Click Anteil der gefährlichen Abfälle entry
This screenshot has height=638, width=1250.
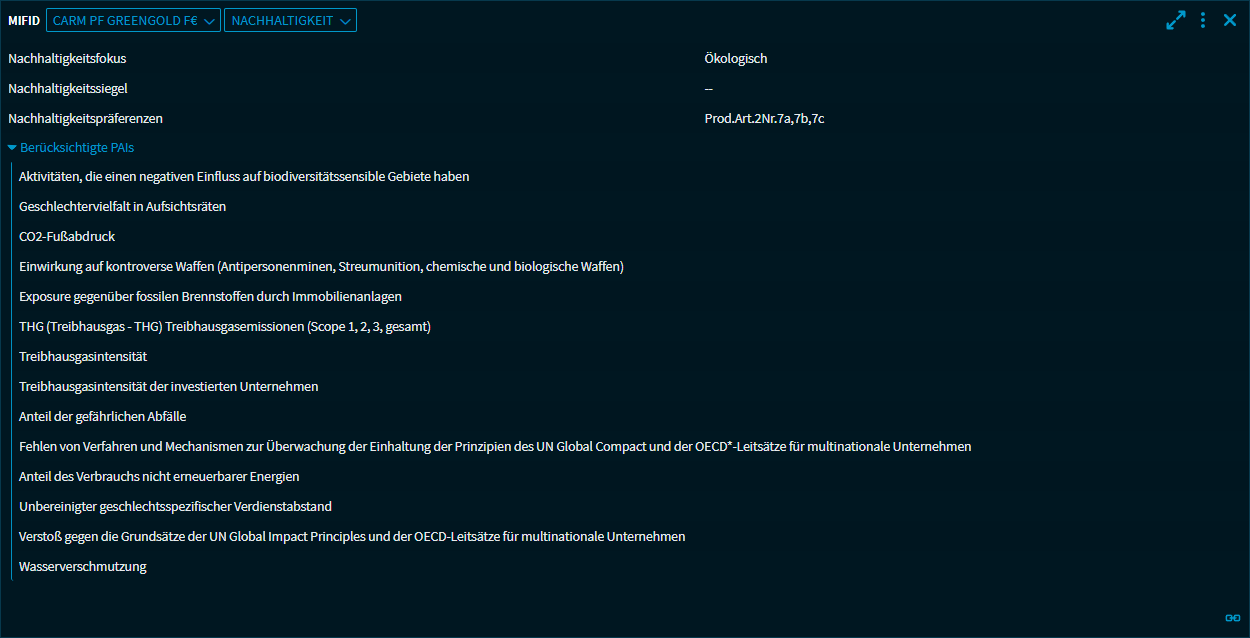[x=102, y=417]
